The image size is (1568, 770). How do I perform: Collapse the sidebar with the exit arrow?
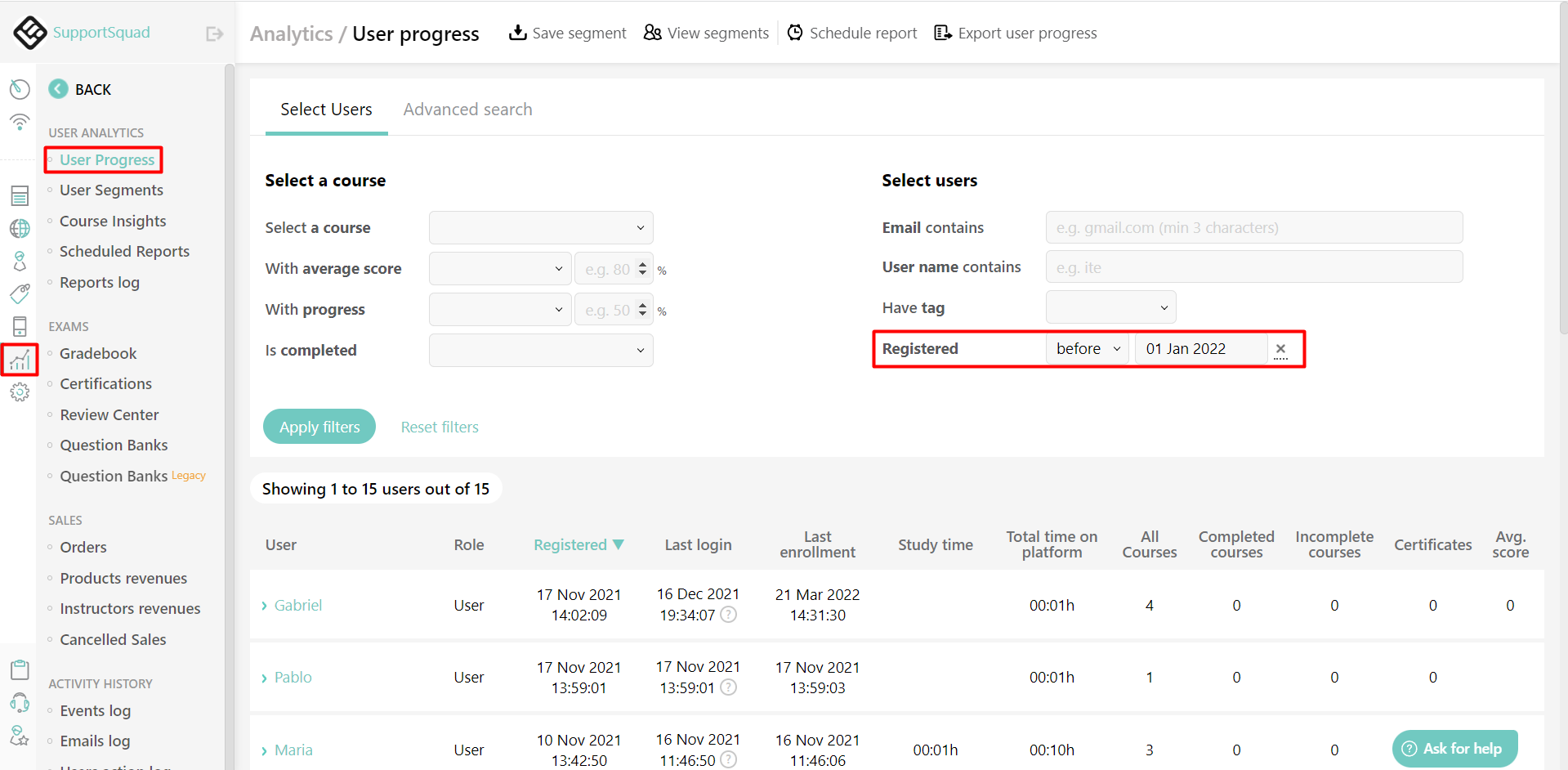213,34
